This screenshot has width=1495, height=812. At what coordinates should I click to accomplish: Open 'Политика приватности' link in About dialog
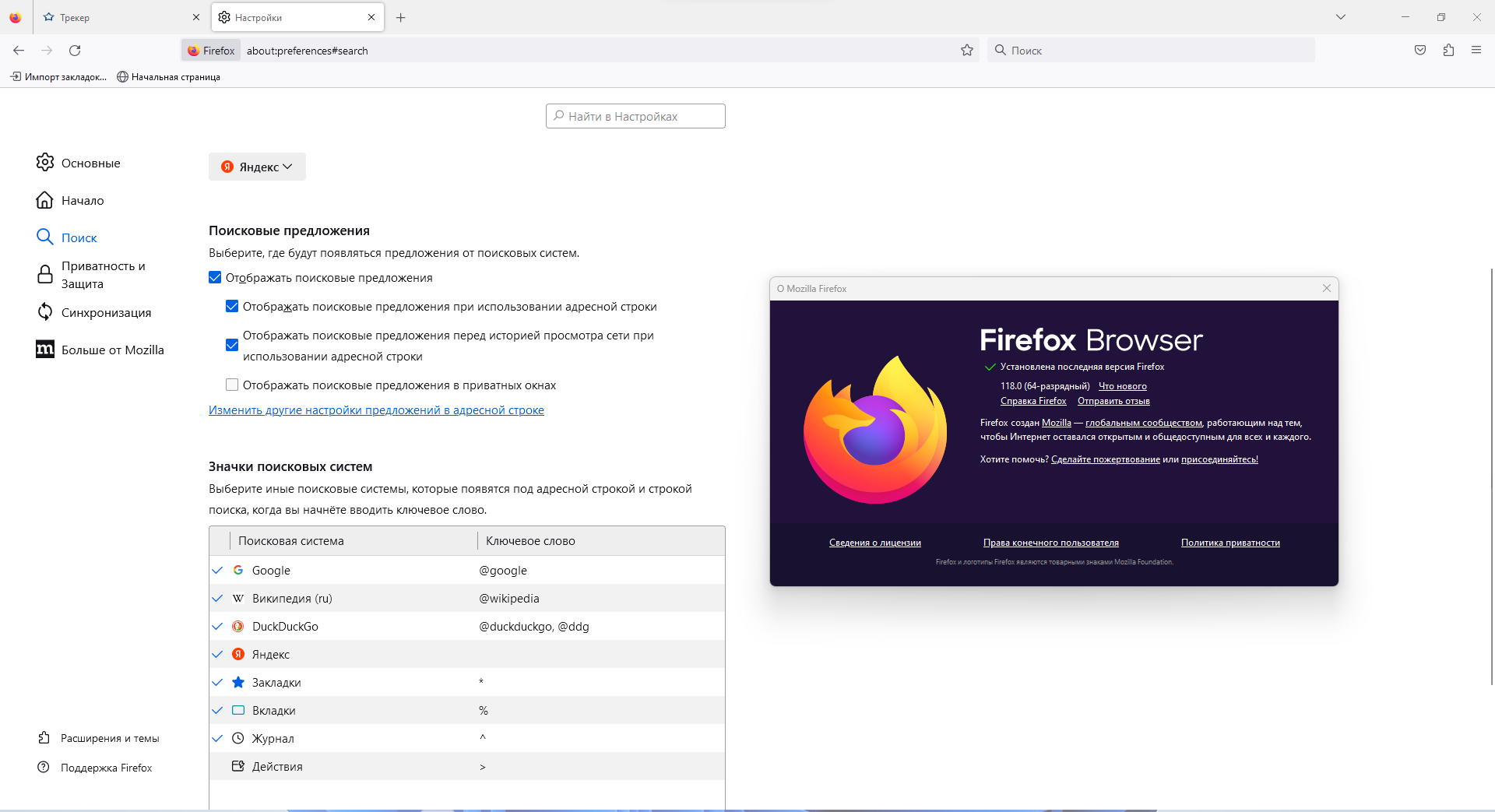[1229, 543]
